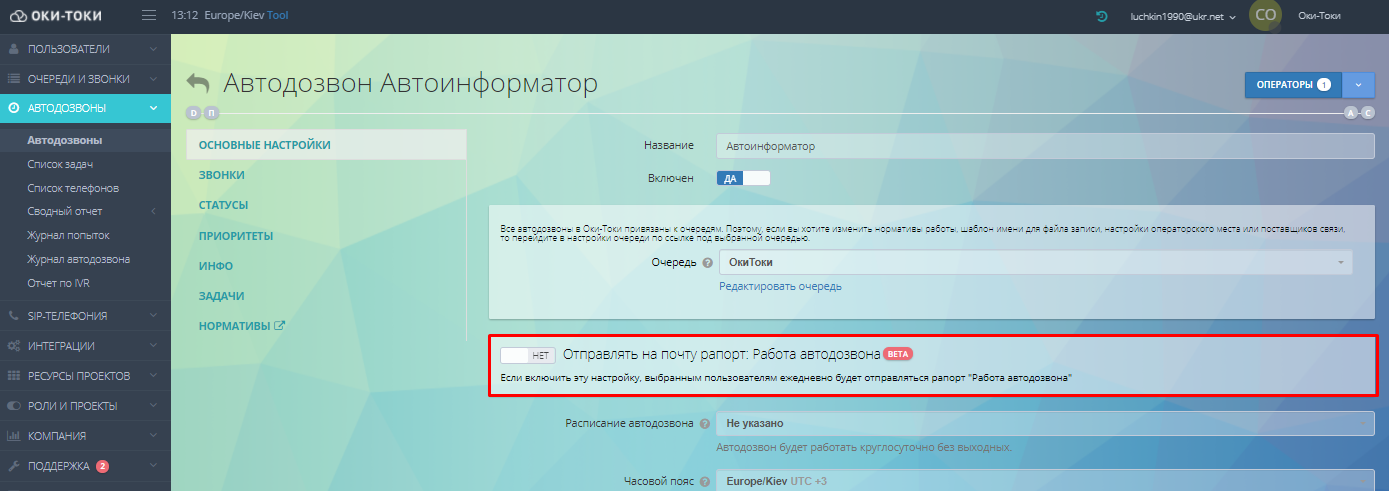Click help icon beside Расписание автодозвона

point(706,424)
